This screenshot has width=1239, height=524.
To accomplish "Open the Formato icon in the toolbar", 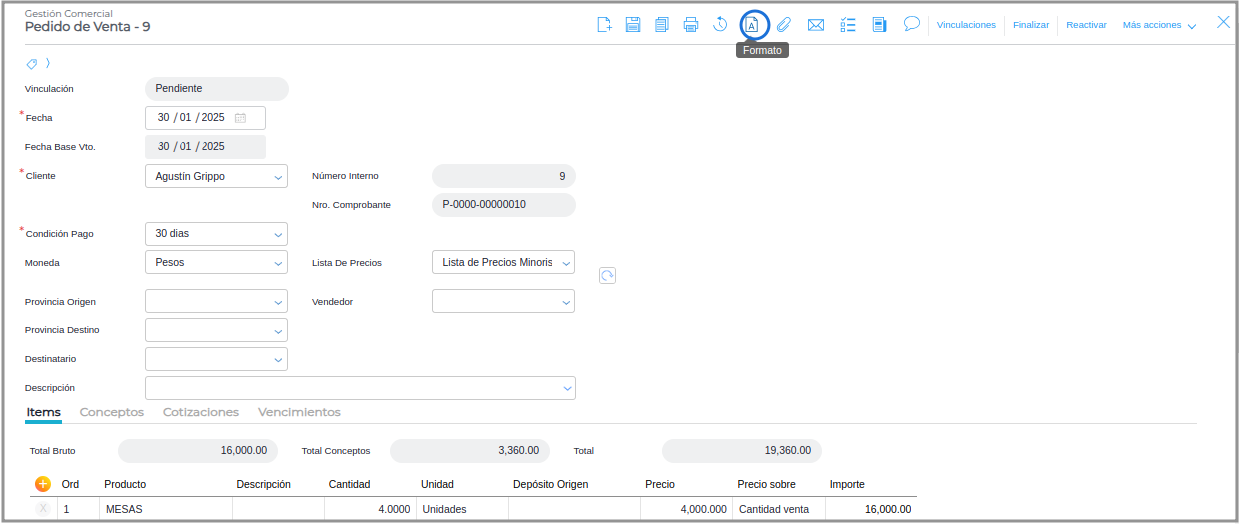I will coord(752,25).
